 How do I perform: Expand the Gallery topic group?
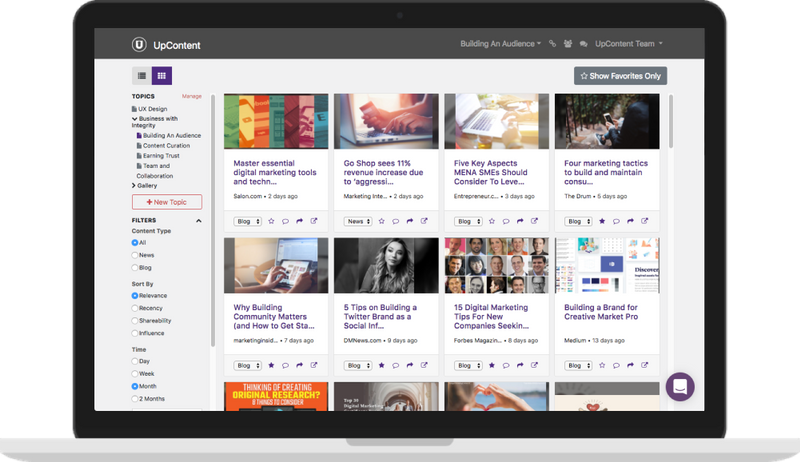(x=134, y=186)
